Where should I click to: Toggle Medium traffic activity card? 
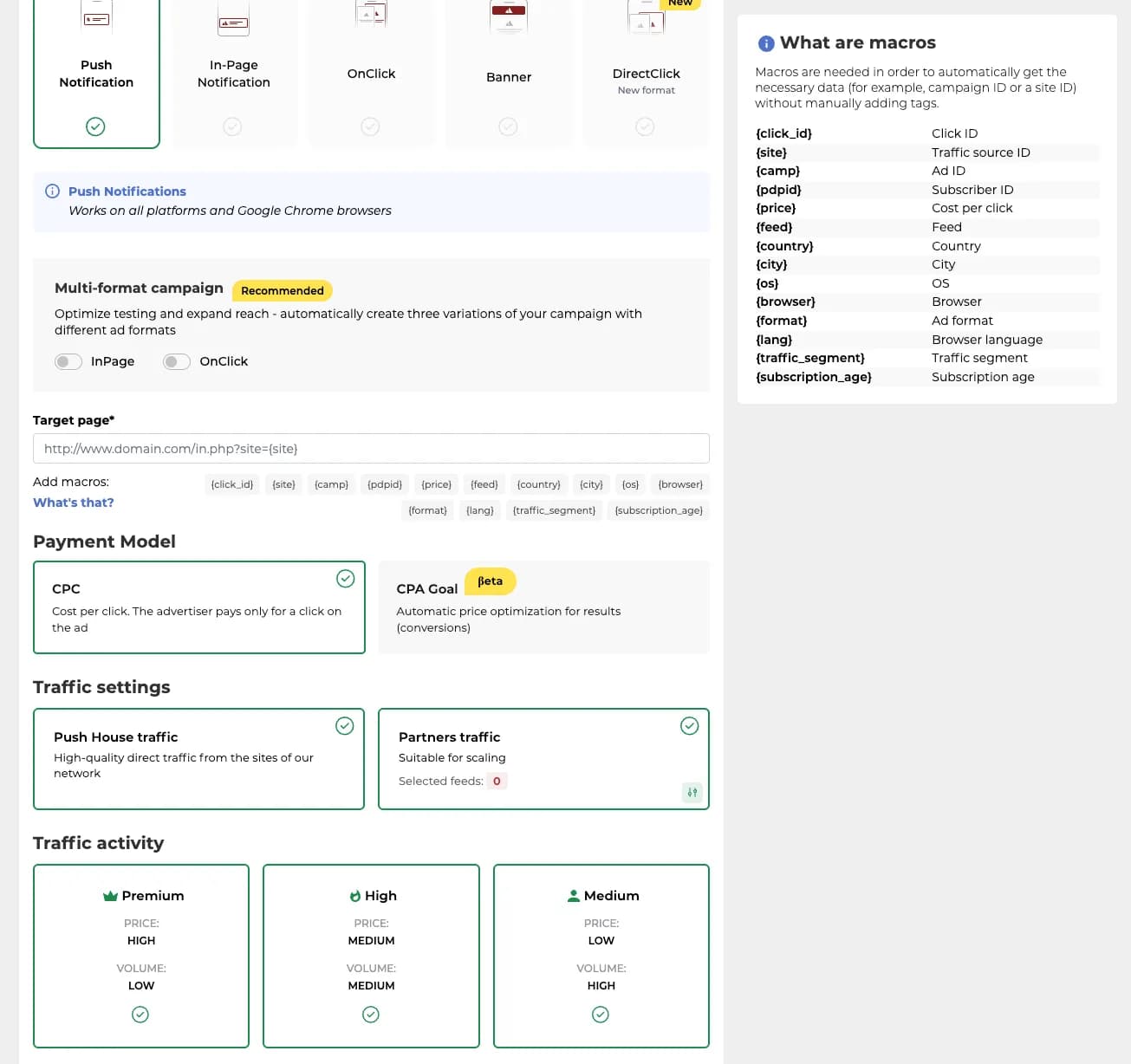601,956
